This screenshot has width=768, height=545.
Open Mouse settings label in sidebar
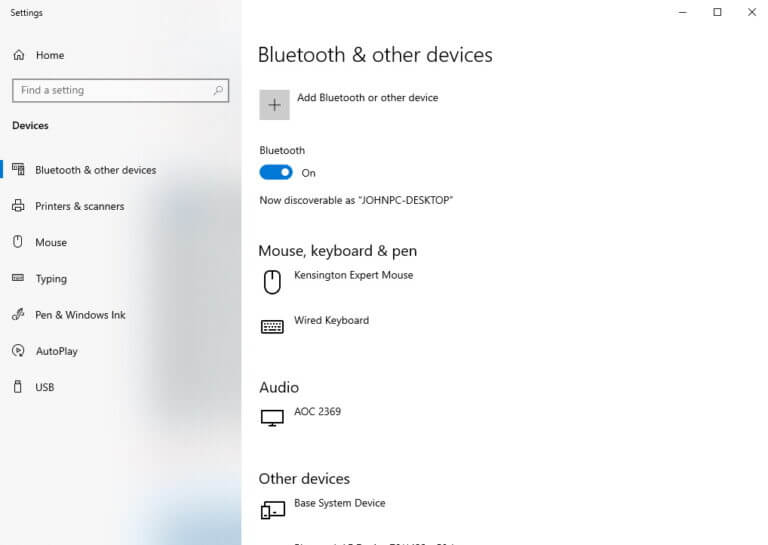(51, 242)
